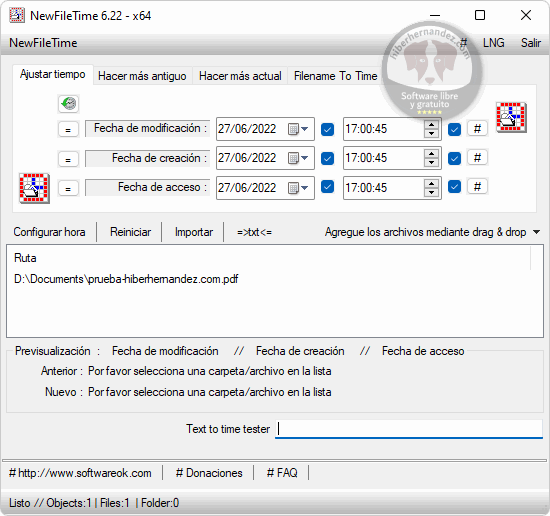Click the =>txt<= button
Viewport: 550px width, 516px height.
click(x=254, y=232)
